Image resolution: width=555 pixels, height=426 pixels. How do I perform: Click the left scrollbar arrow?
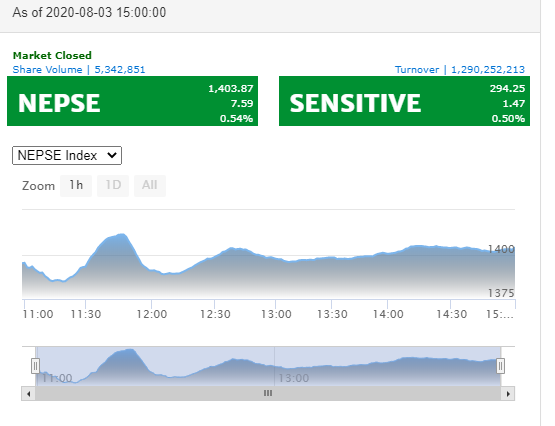(28, 393)
